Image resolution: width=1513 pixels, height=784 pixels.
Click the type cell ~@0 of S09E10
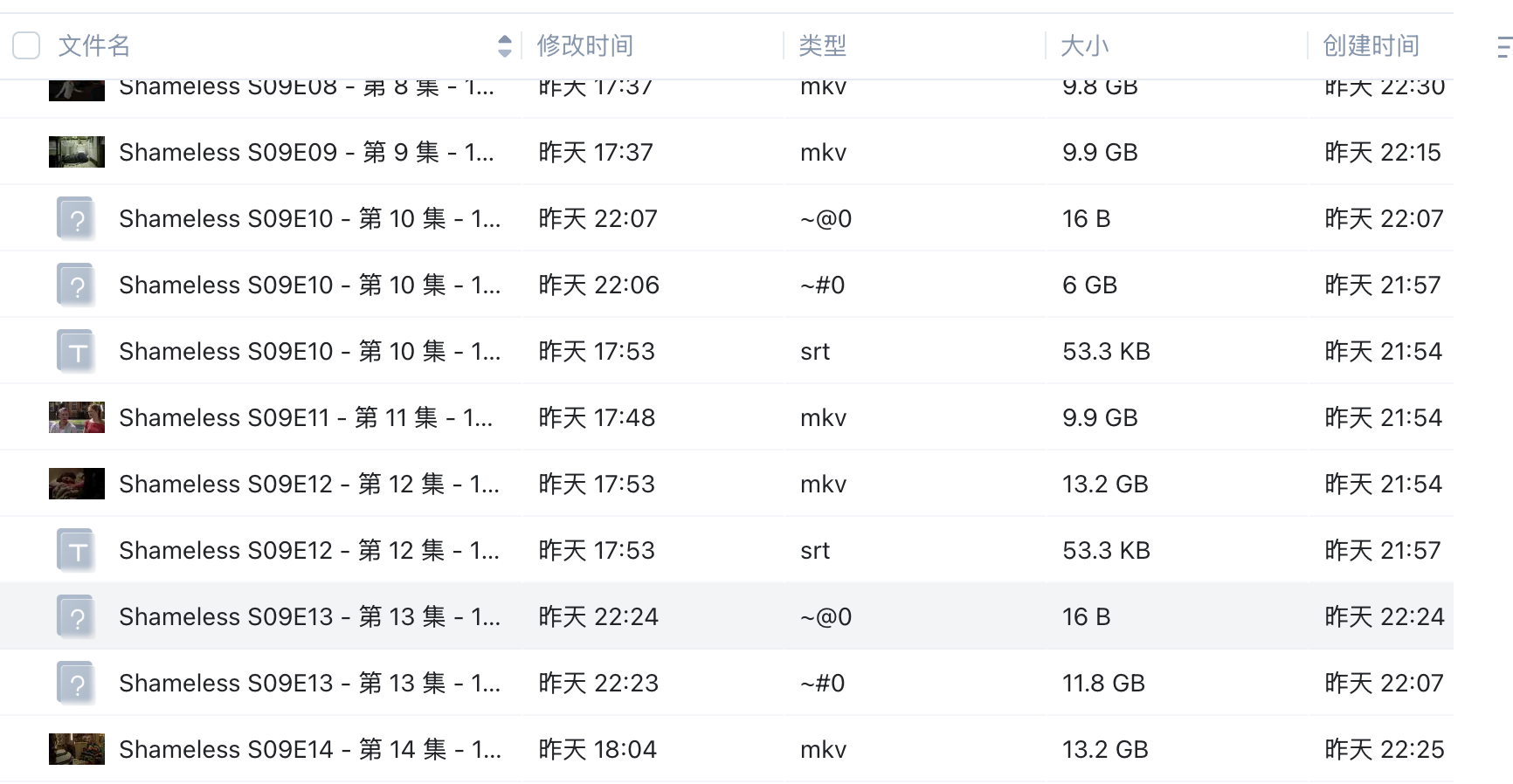(x=826, y=218)
